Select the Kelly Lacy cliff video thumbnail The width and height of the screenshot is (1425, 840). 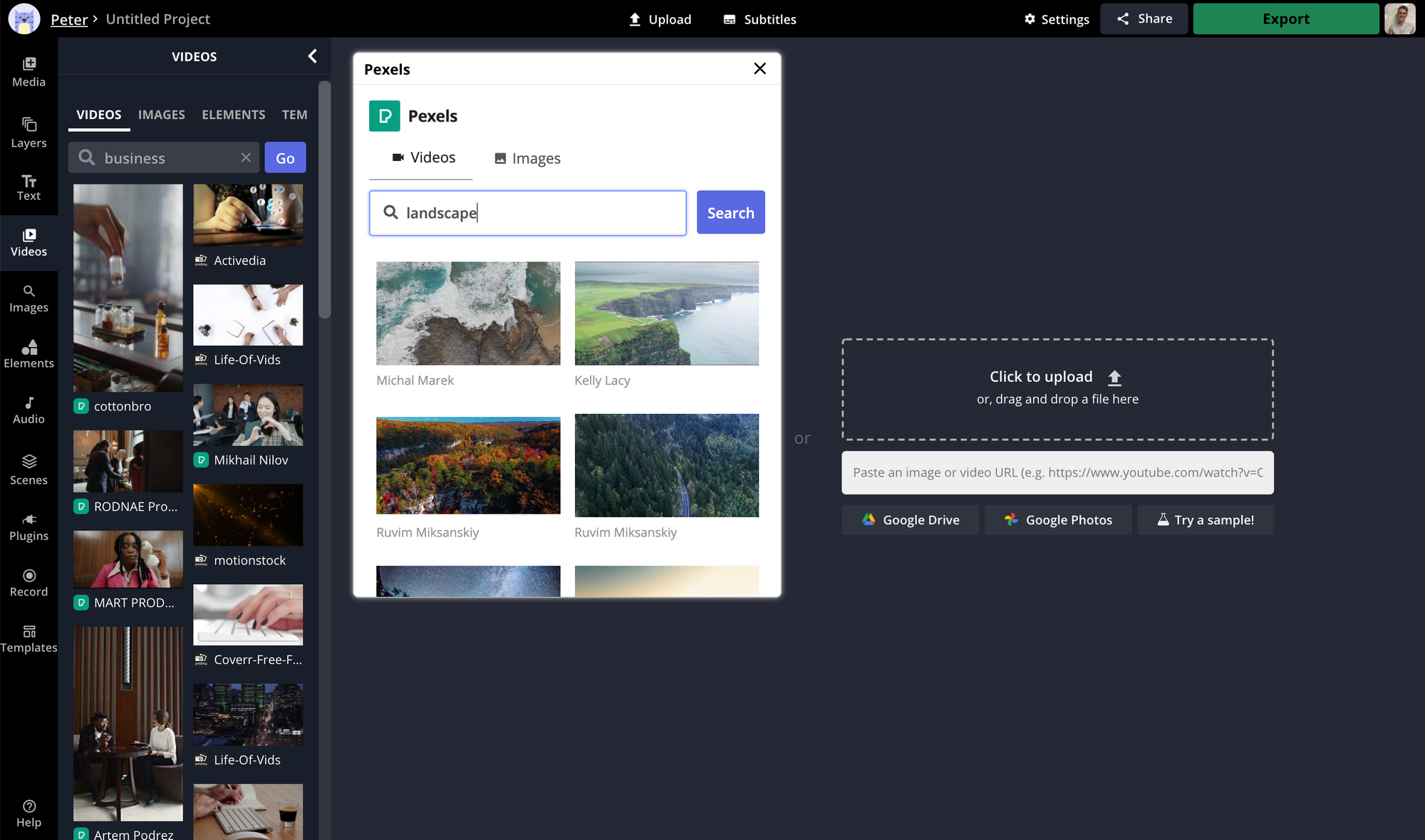[666, 313]
